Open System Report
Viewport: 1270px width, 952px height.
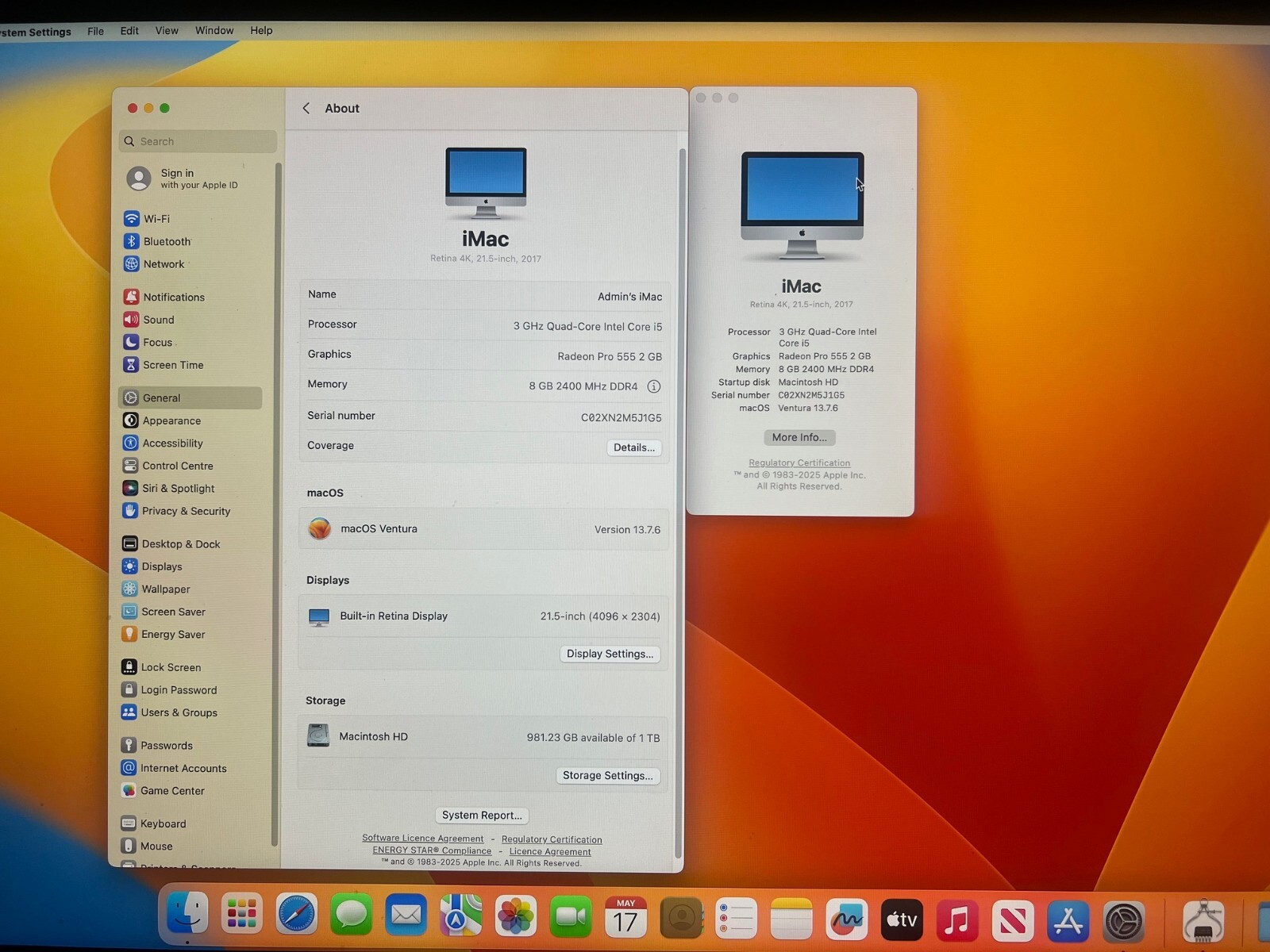[x=482, y=815]
